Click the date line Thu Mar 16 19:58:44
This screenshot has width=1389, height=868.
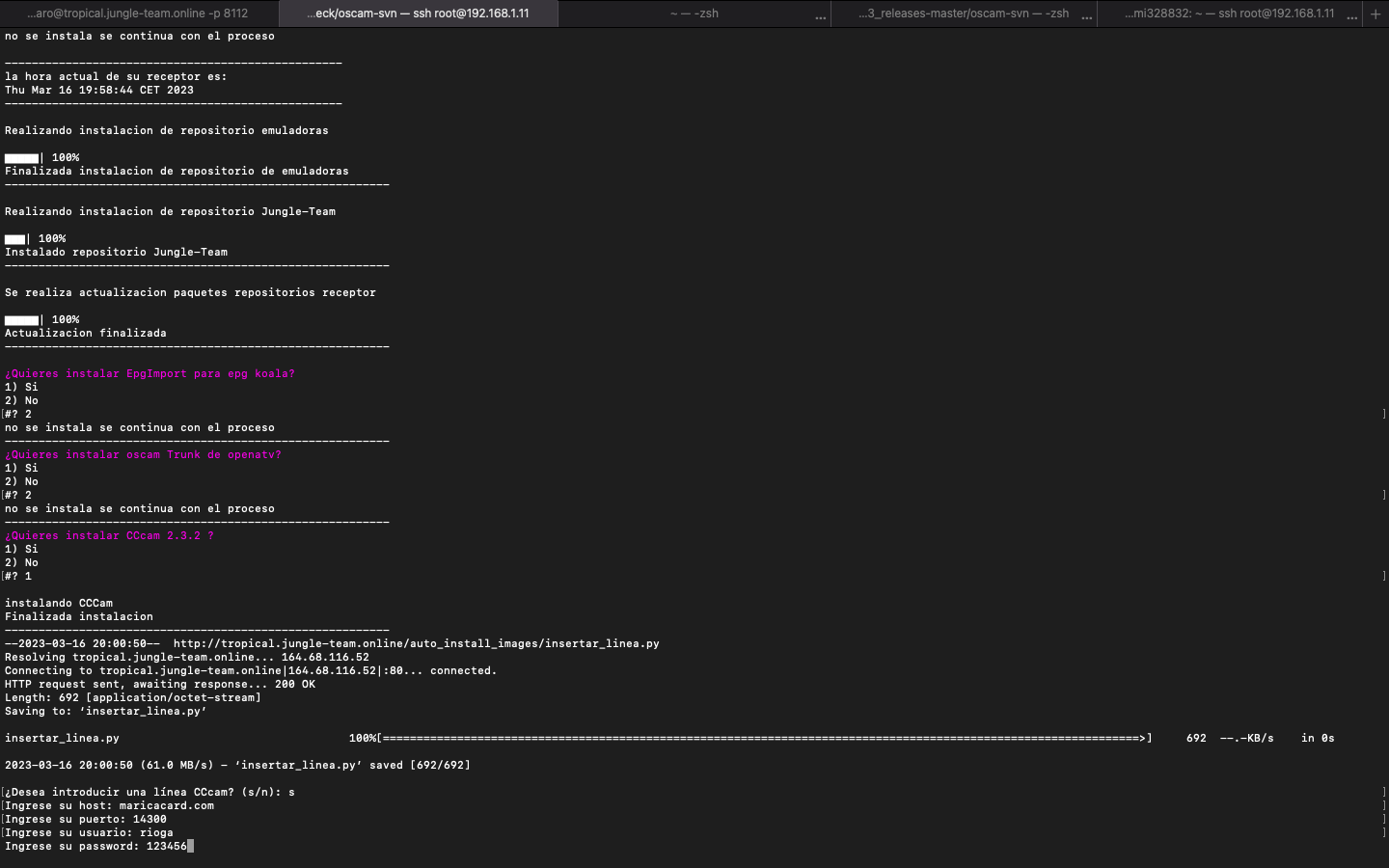coord(98,90)
